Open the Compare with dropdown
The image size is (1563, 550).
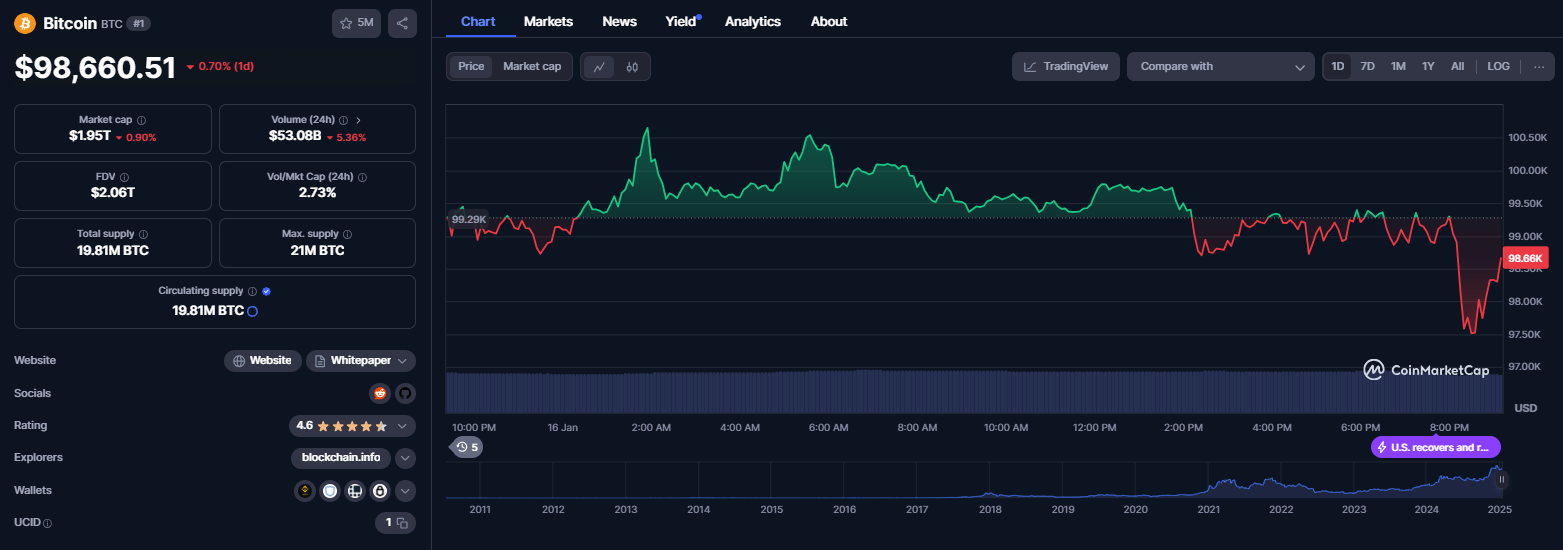1220,67
